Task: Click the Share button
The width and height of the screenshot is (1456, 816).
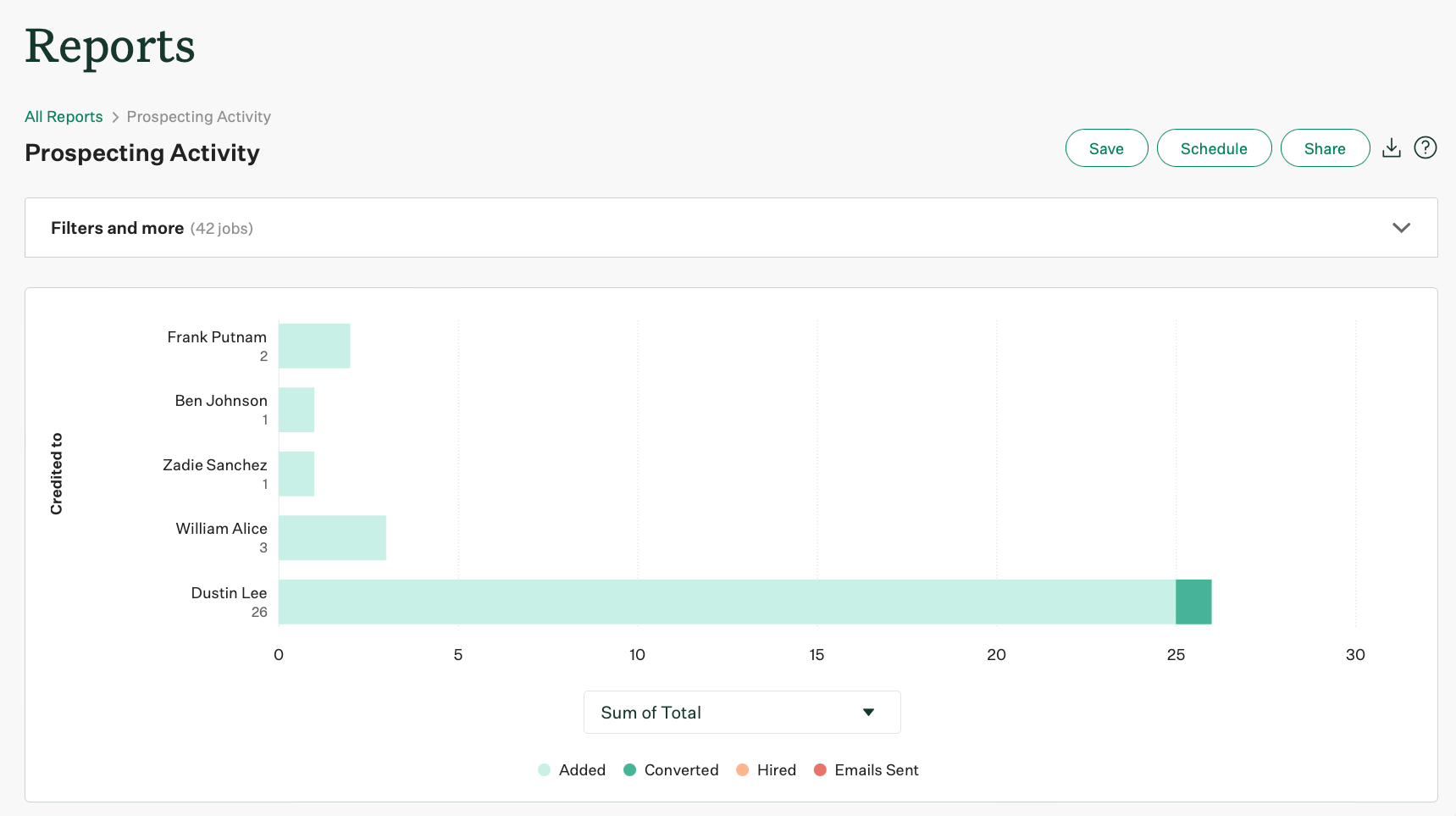Action: 1325,147
